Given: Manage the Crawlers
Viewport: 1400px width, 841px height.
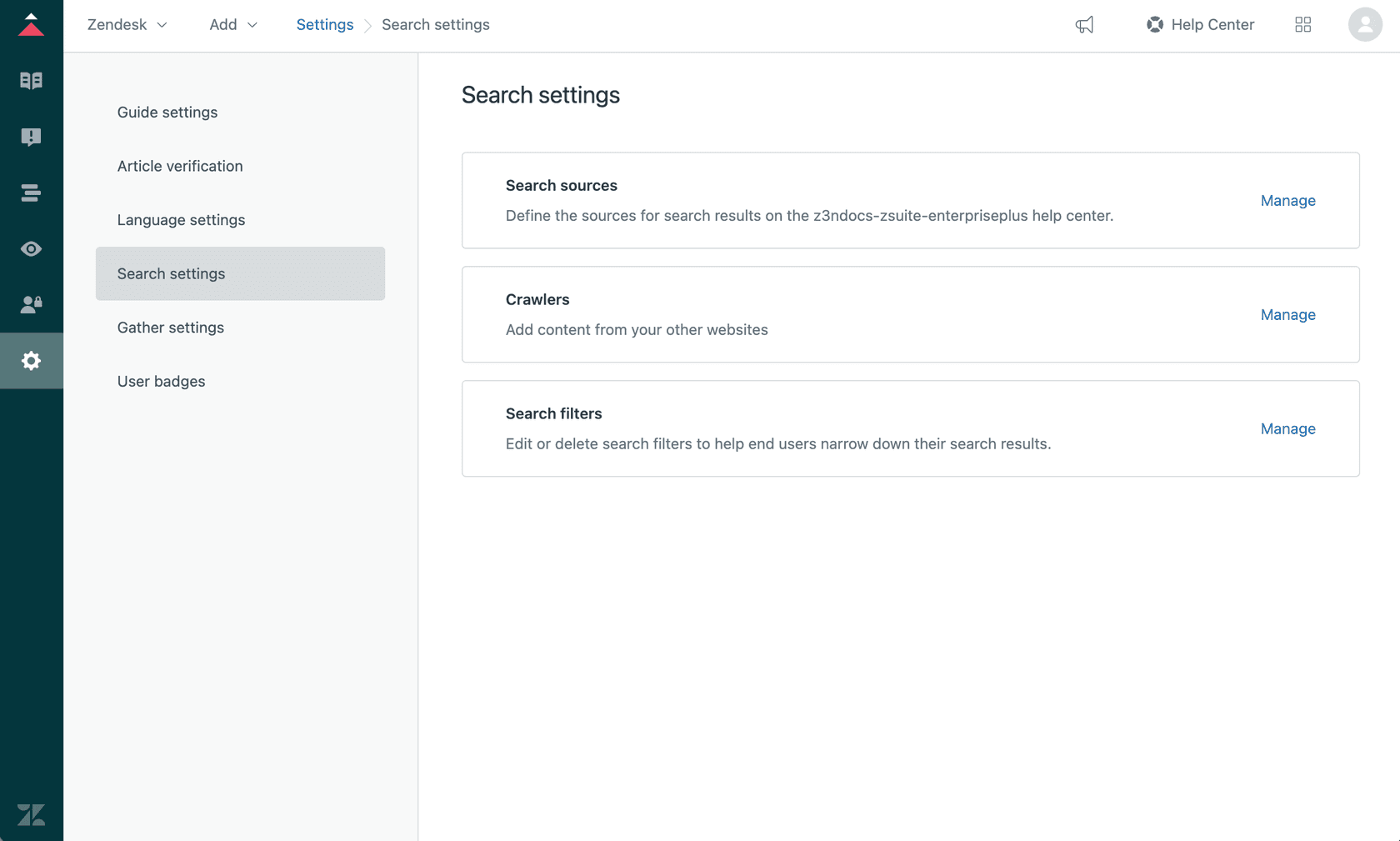Looking at the screenshot, I should click(x=1287, y=314).
